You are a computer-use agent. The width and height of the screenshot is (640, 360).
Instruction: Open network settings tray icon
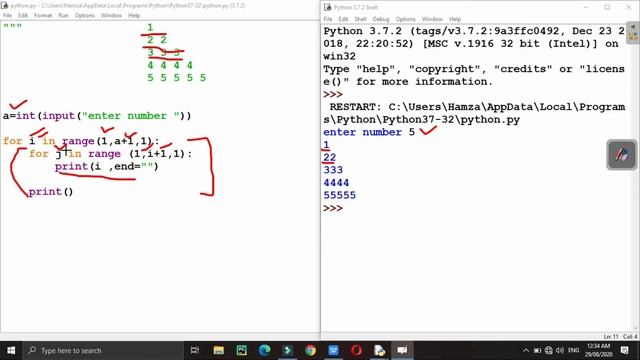click(x=549, y=350)
